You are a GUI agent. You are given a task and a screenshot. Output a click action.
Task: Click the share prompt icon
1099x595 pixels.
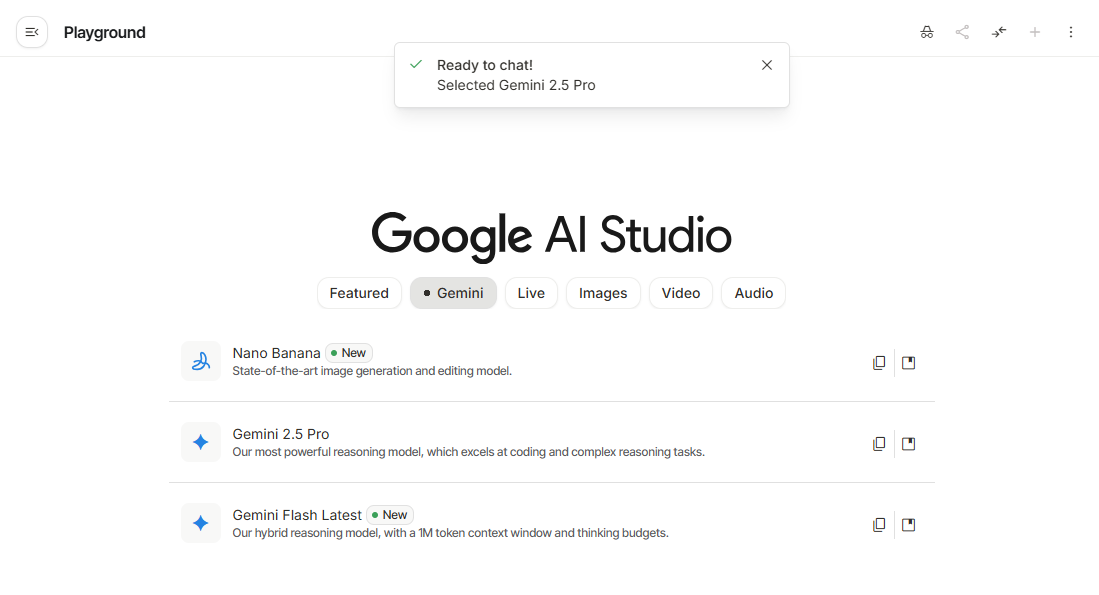coord(962,32)
